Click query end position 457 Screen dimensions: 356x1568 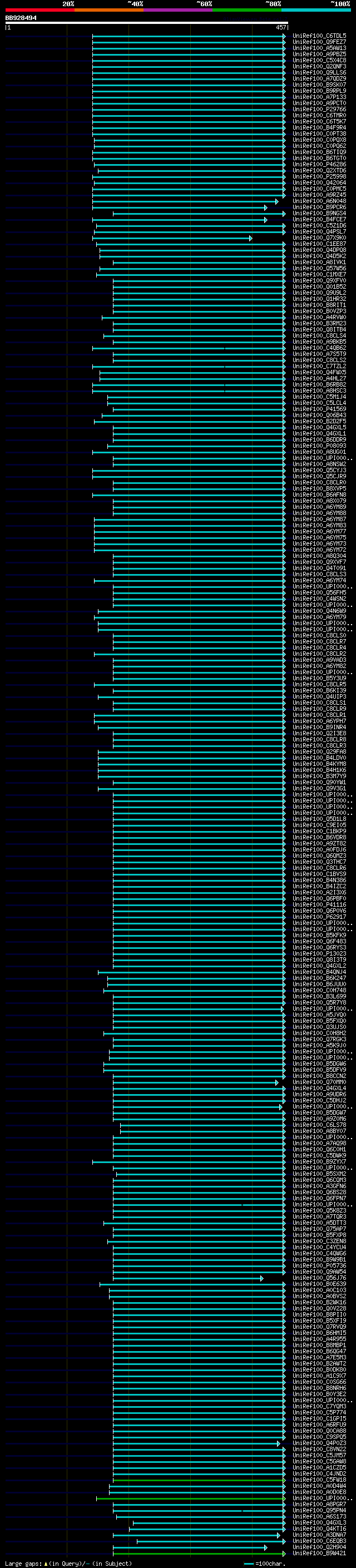280,27
